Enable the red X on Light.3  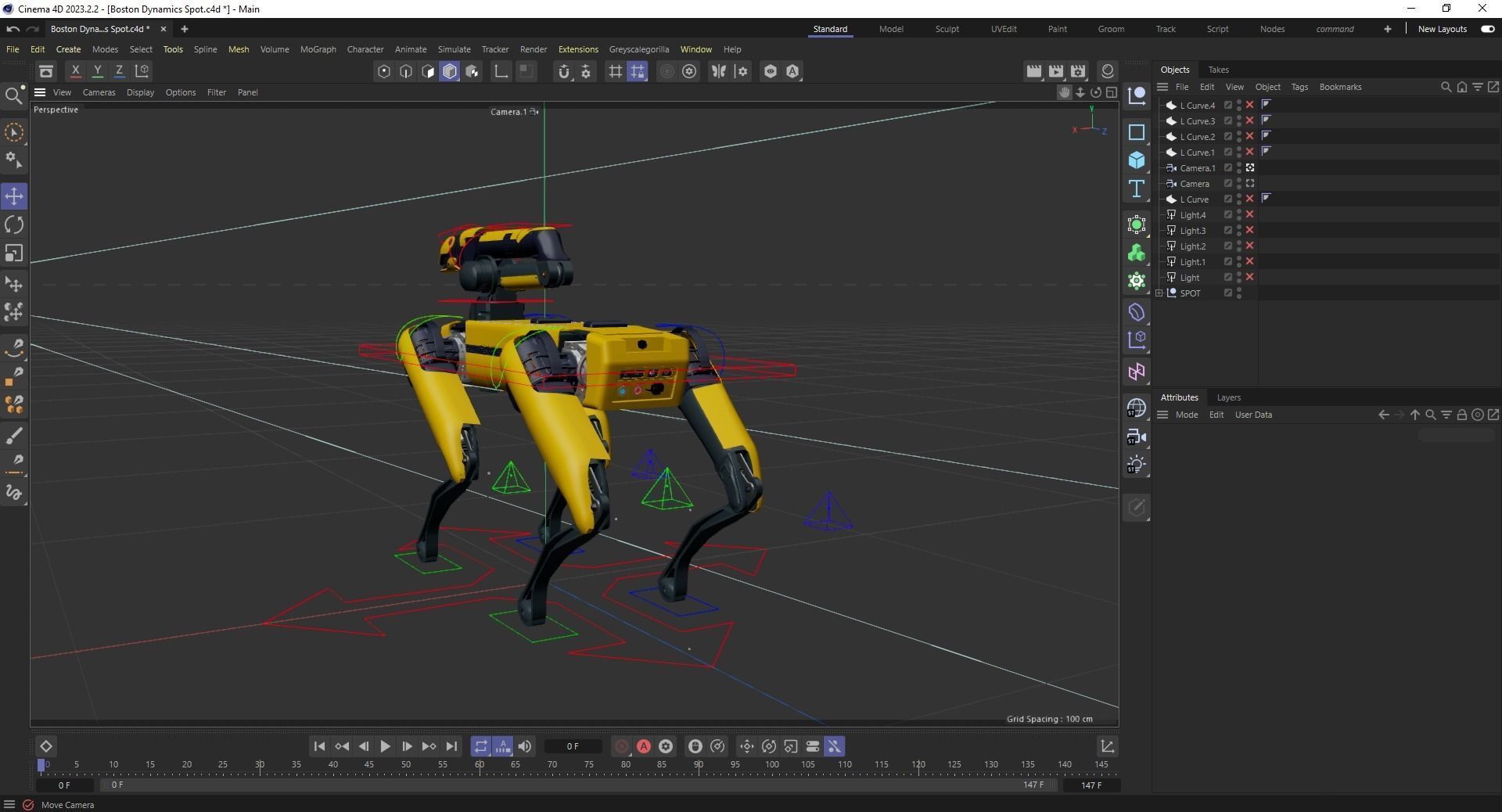(1250, 230)
